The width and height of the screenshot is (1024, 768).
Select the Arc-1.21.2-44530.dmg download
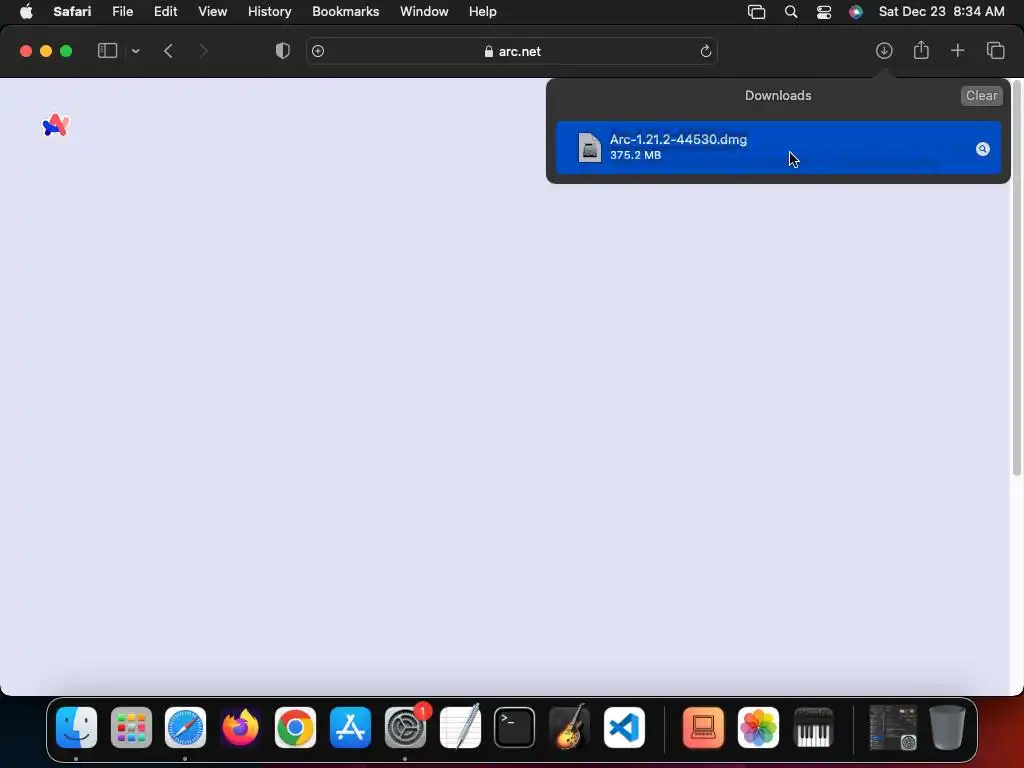(778, 148)
